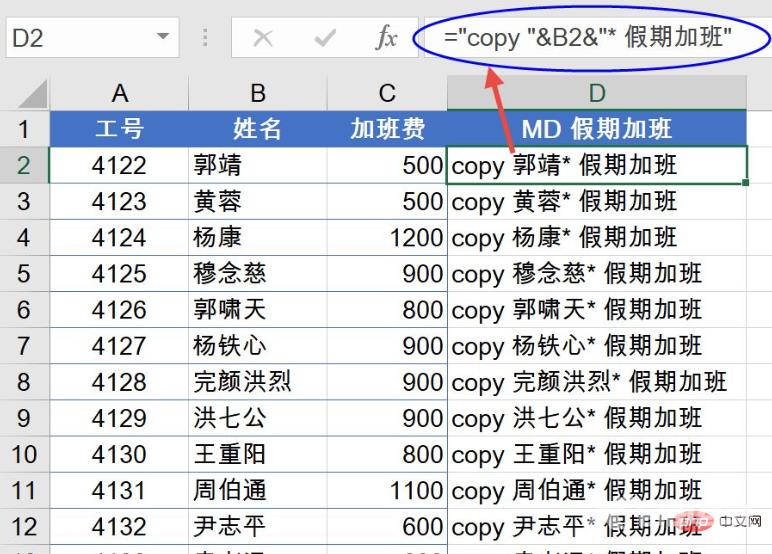
Task: Select column C header
Action: [x=387, y=94]
